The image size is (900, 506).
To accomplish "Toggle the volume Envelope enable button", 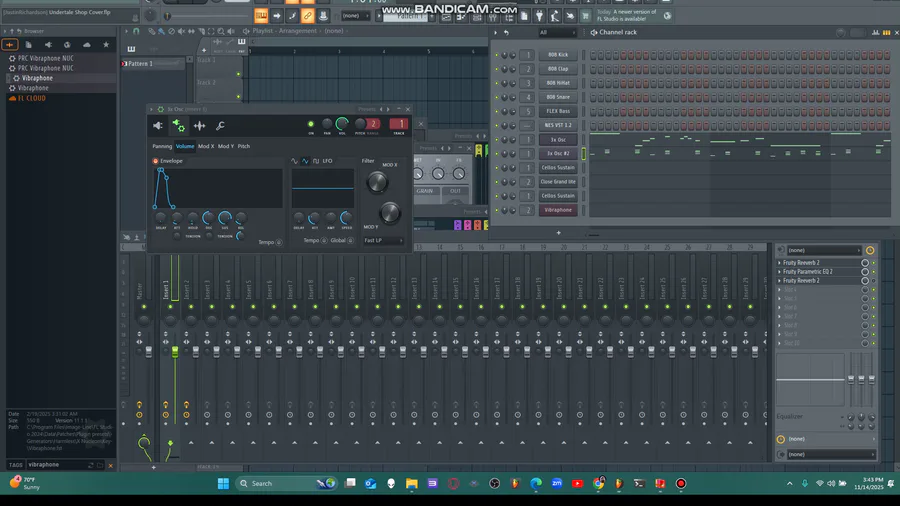I will pyautogui.click(x=156, y=161).
